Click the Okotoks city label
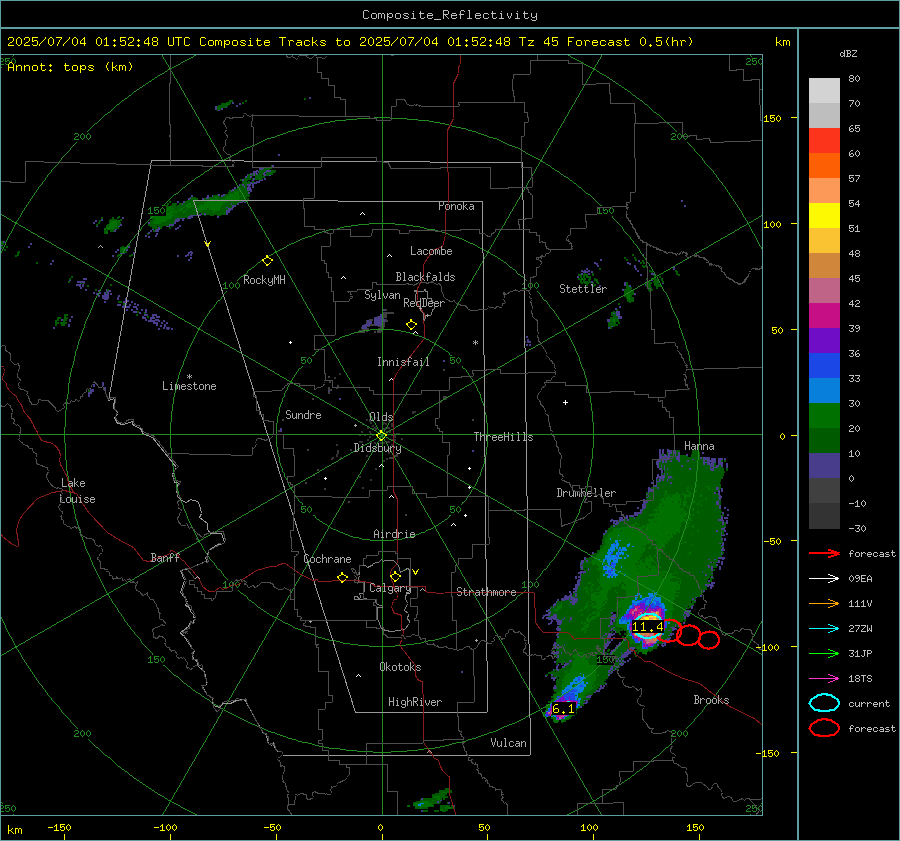Image resolution: width=900 pixels, height=841 pixels. pos(400,667)
